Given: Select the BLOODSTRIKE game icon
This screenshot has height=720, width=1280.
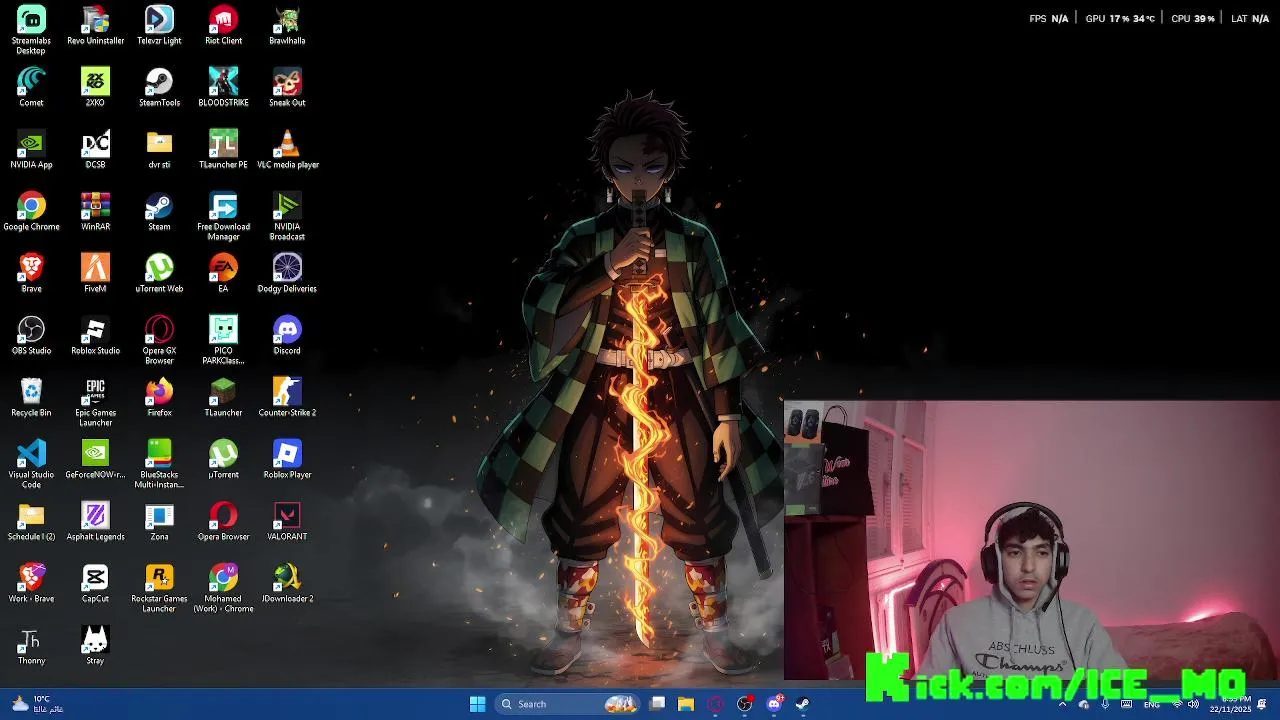Looking at the screenshot, I should pyautogui.click(x=223, y=88).
